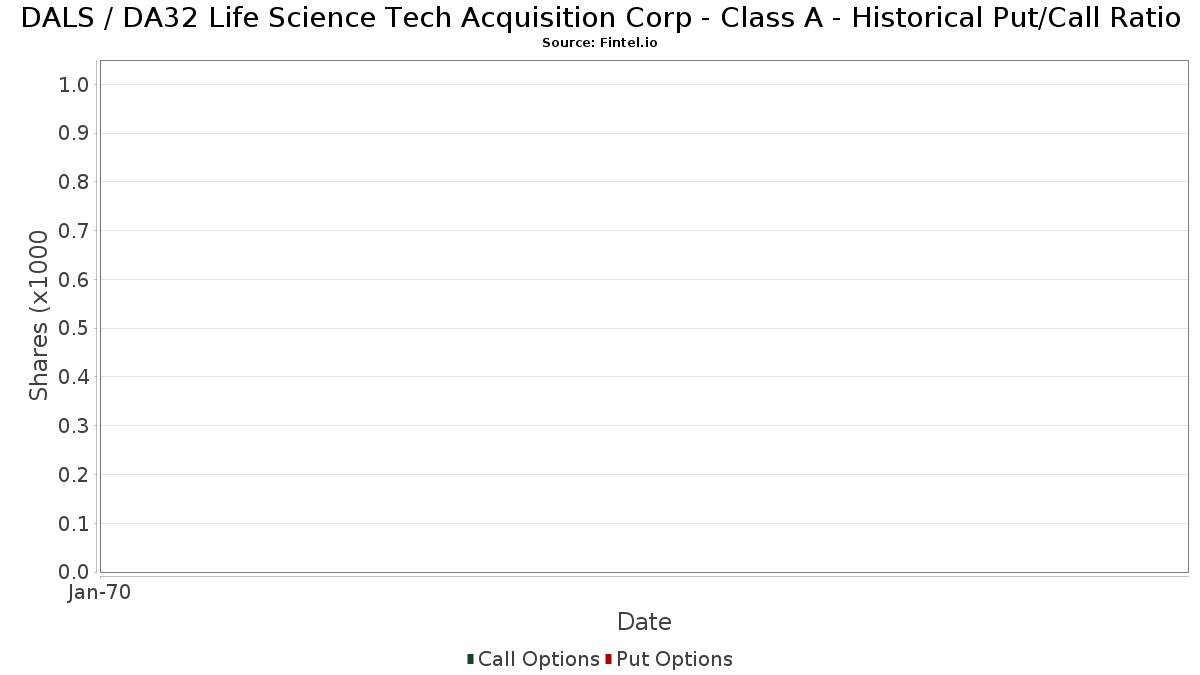The height and width of the screenshot is (675, 1200).
Task: Toggle the Call Options legend label
Action: pos(539,659)
